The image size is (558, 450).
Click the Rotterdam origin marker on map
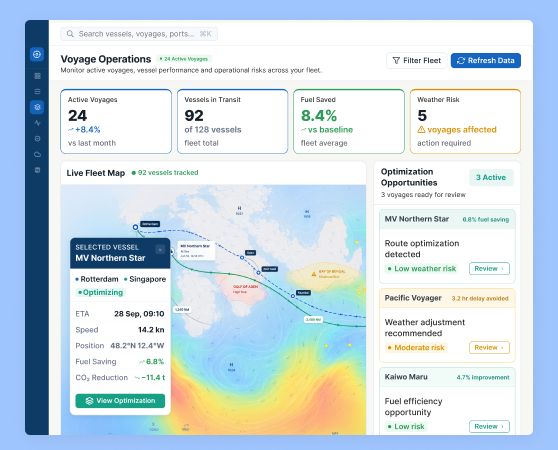(x=135, y=227)
